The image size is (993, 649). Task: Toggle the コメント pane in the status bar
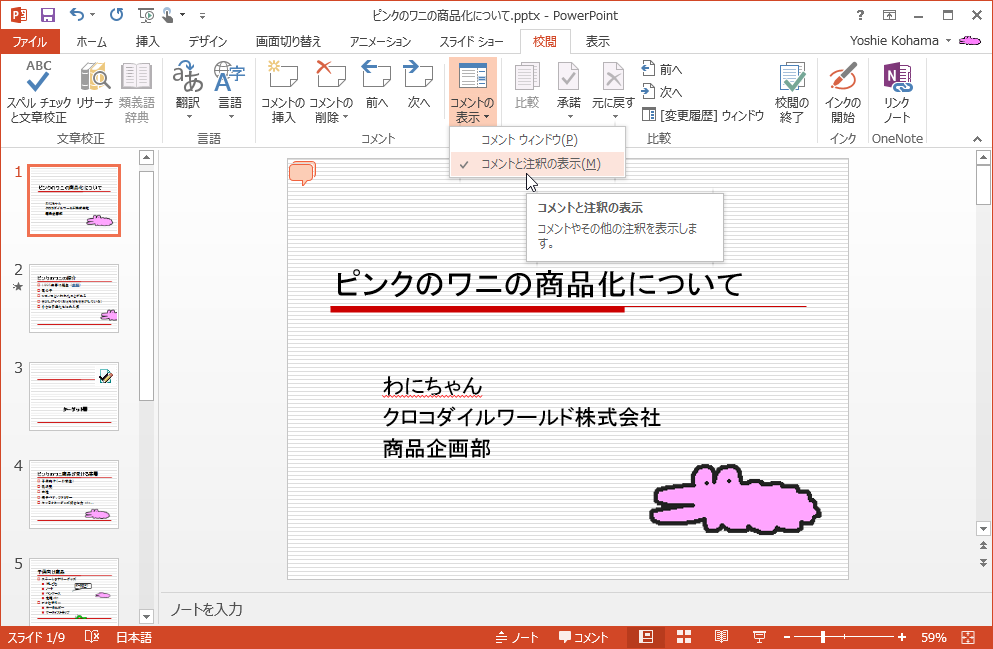pyautogui.click(x=594, y=635)
